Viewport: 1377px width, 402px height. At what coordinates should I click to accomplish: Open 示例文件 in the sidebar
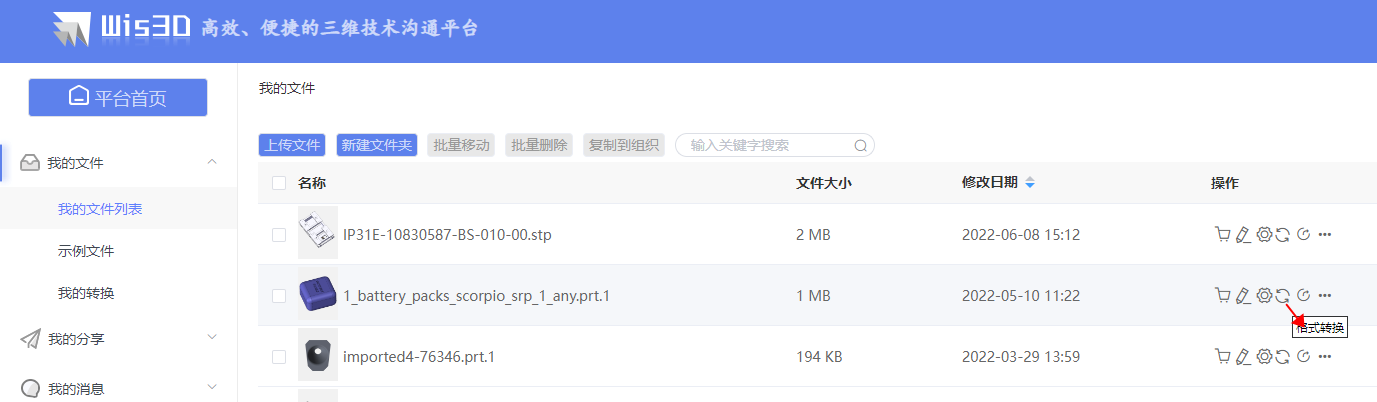point(86,251)
